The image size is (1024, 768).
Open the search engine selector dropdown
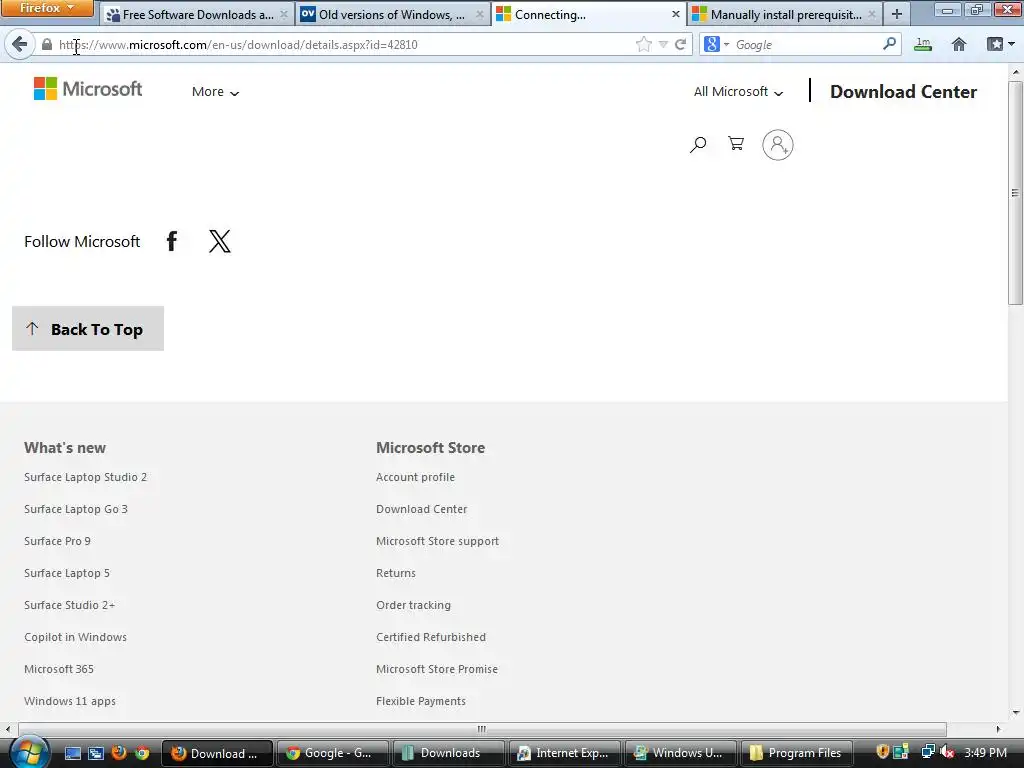[x=716, y=44]
